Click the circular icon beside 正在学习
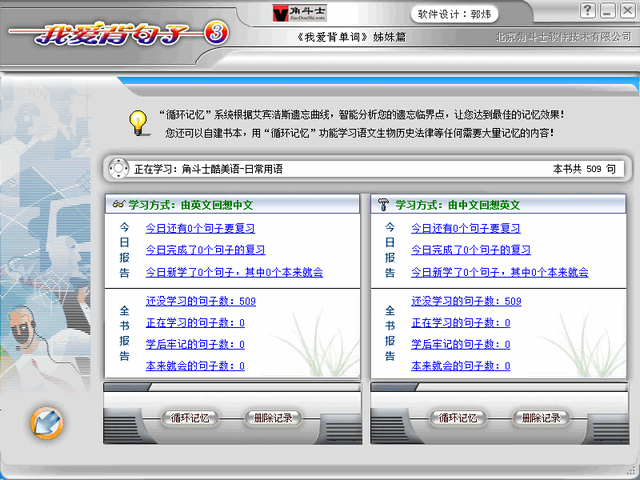 (118, 169)
